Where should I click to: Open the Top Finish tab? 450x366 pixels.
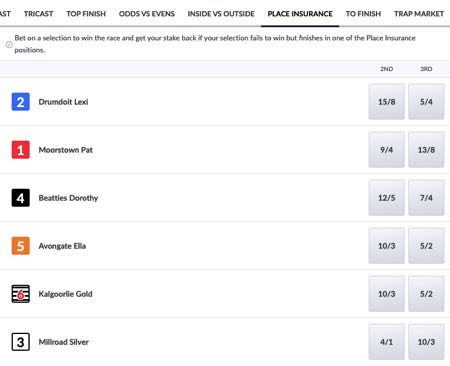click(x=86, y=14)
